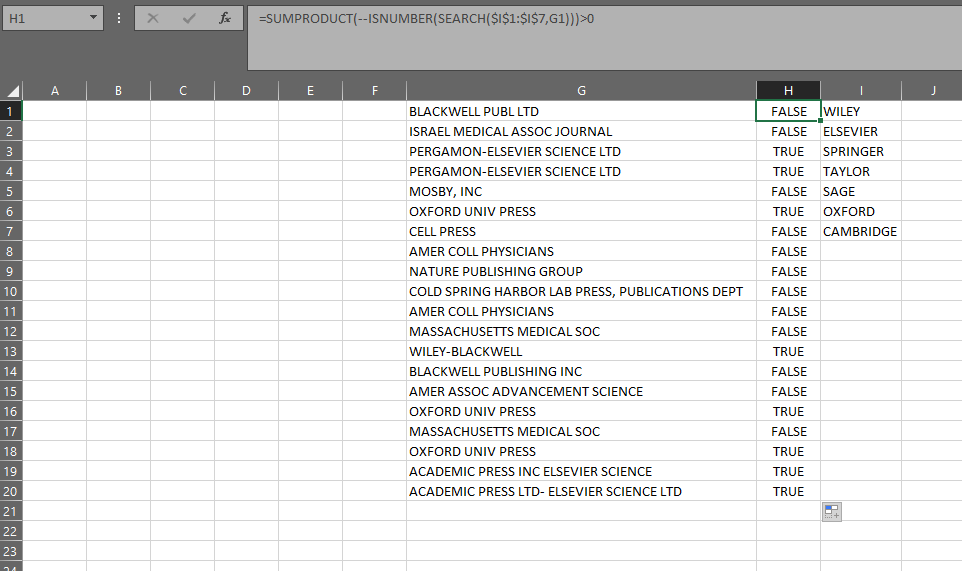This screenshot has height=571, width=962.
Task: Select column F header
Action: point(374,91)
